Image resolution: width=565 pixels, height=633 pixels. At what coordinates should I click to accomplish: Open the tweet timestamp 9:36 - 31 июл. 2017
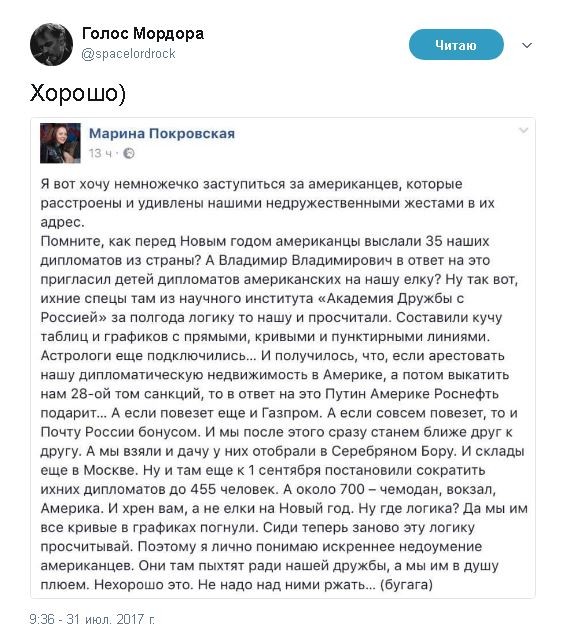92,619
